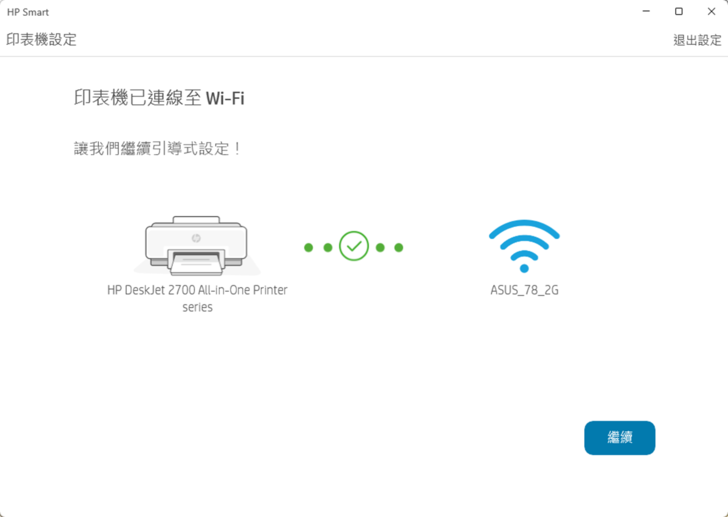The width and height of the screenshot is (728, 517).
Task: Click the ASUS_78_2G network name
Action: point(524,291)
